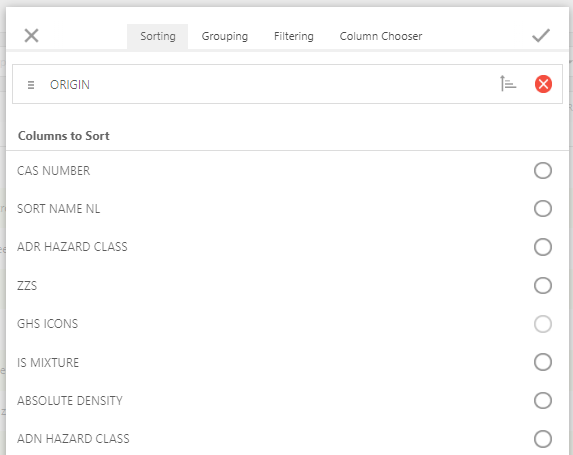Select ADR HAZARD CLASS radio button
573x455 pixels.
543,247
